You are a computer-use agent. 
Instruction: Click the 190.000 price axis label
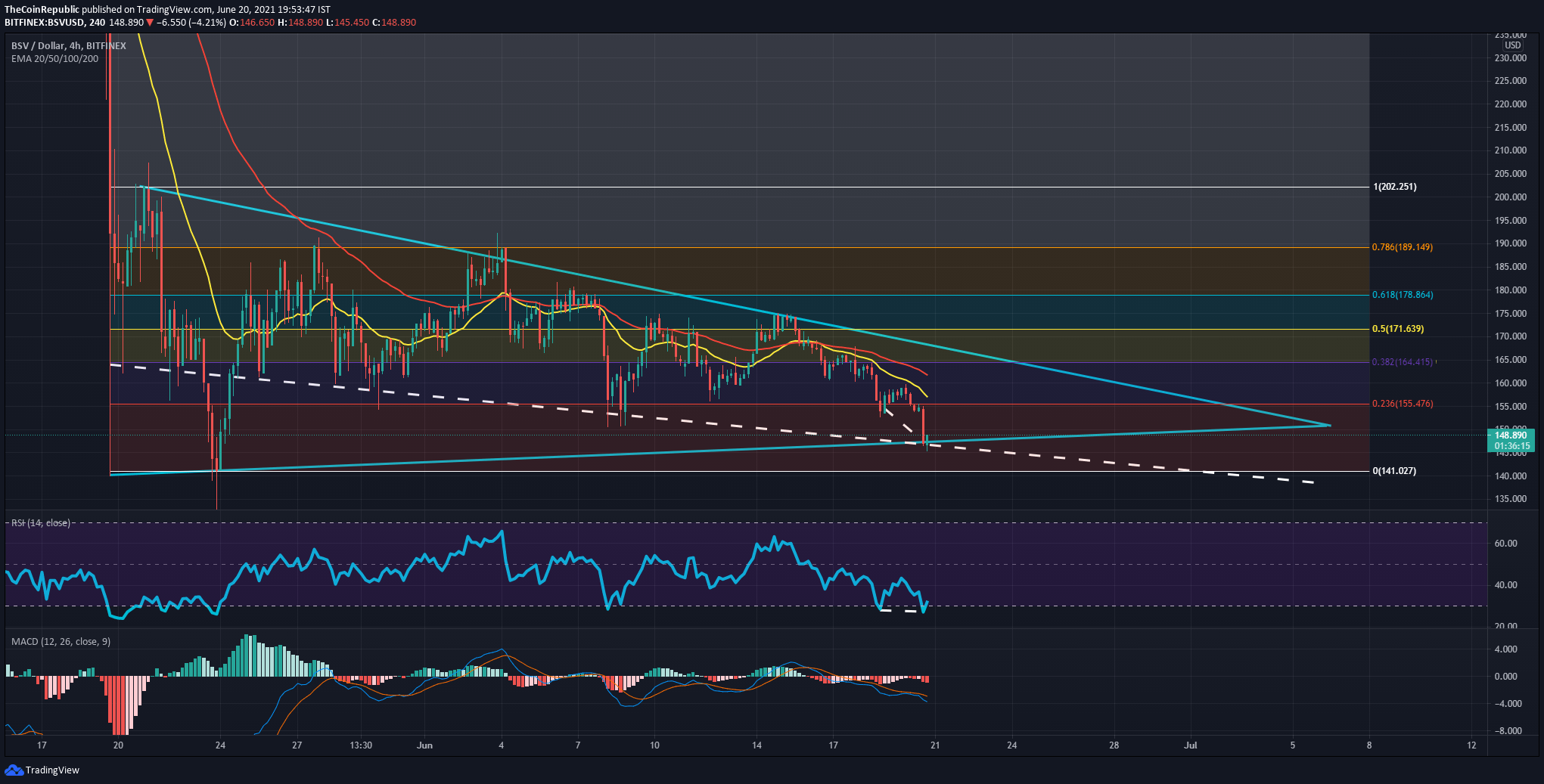1511,243
